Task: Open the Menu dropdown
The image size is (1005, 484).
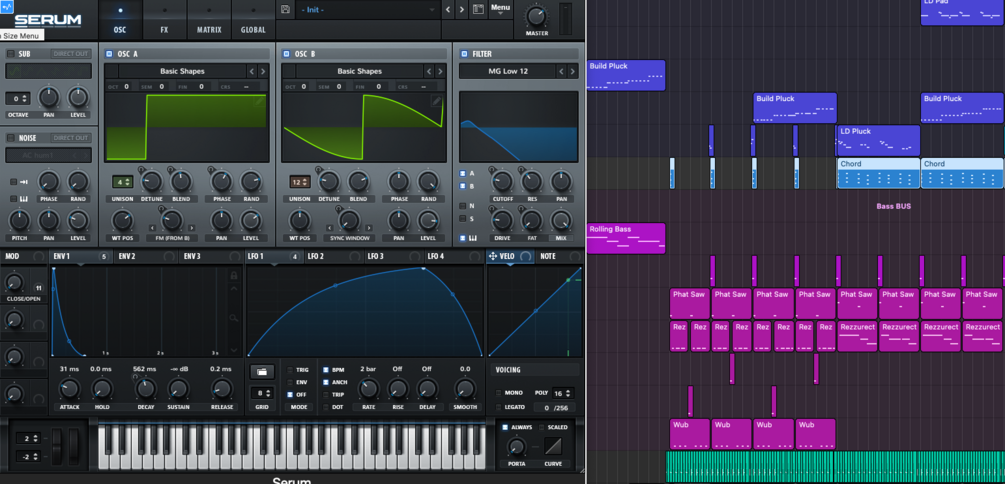Action: [x=501, y=8]
